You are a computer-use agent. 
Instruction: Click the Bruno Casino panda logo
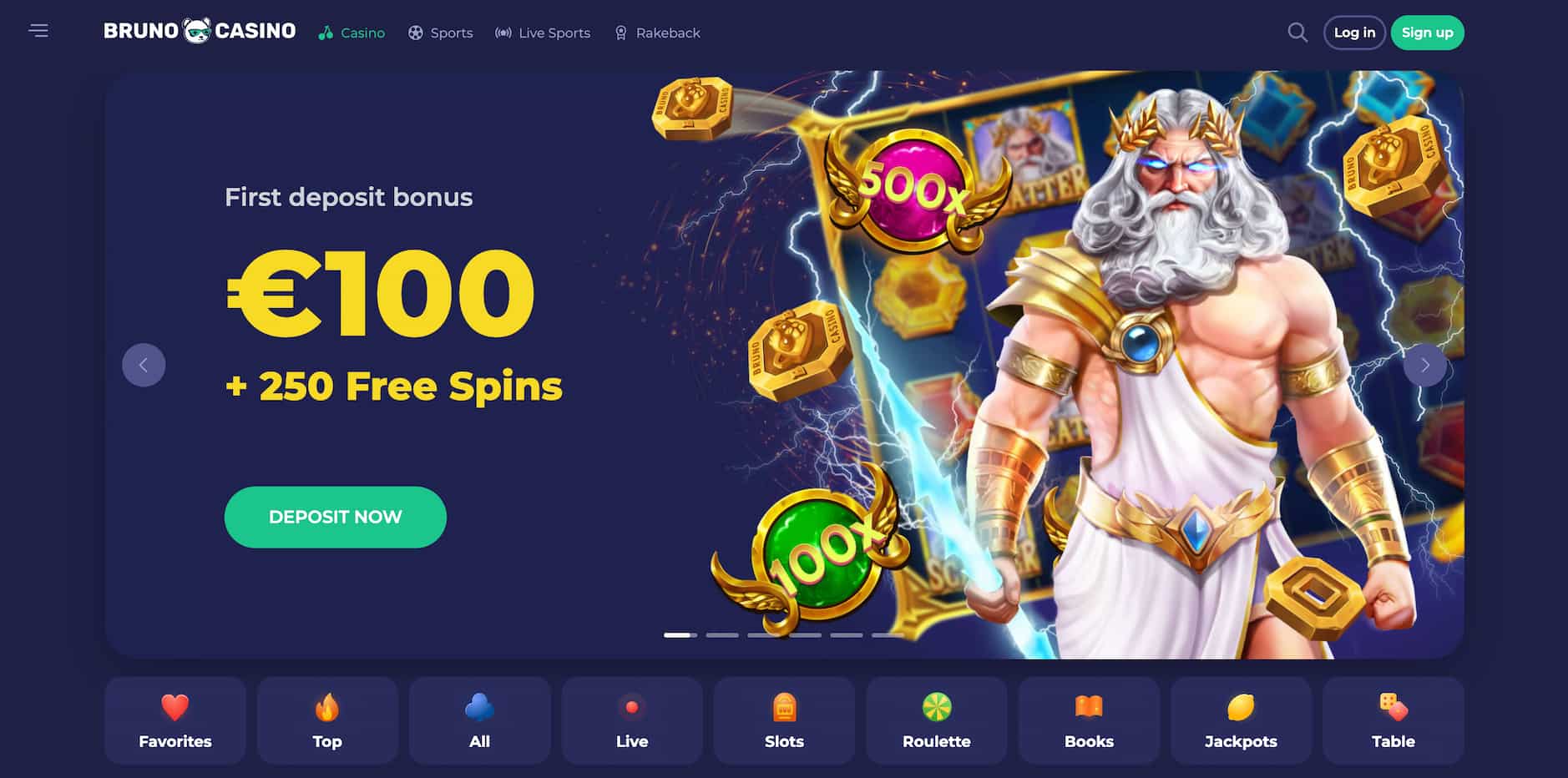[200, 31]
